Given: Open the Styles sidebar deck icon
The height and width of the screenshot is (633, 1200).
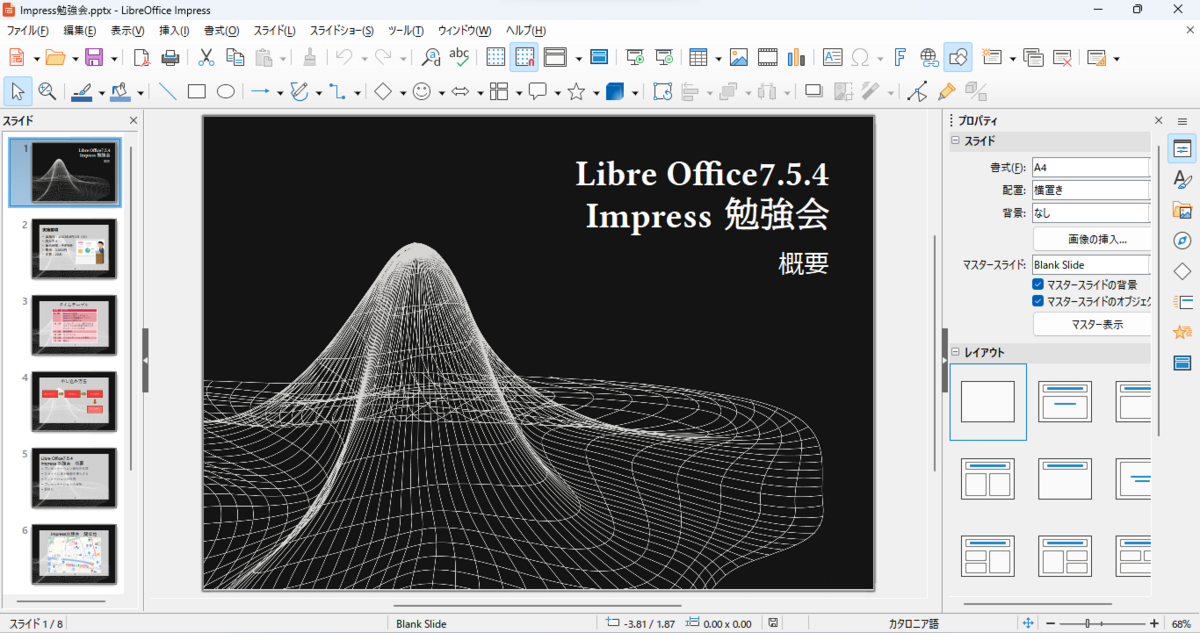Looking at the screenshot, I should [x=1182, y=179].
